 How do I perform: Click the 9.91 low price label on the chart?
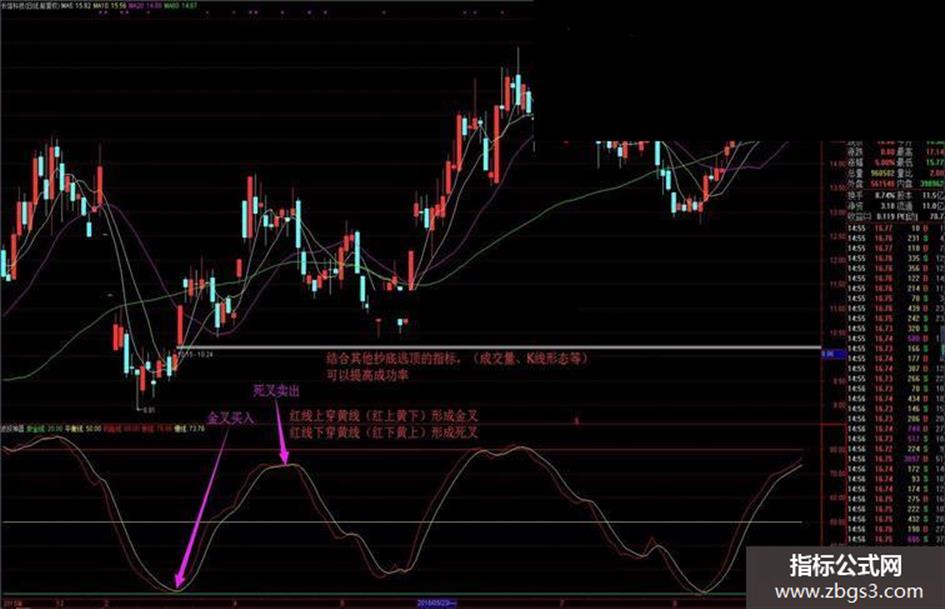(148, 410)
